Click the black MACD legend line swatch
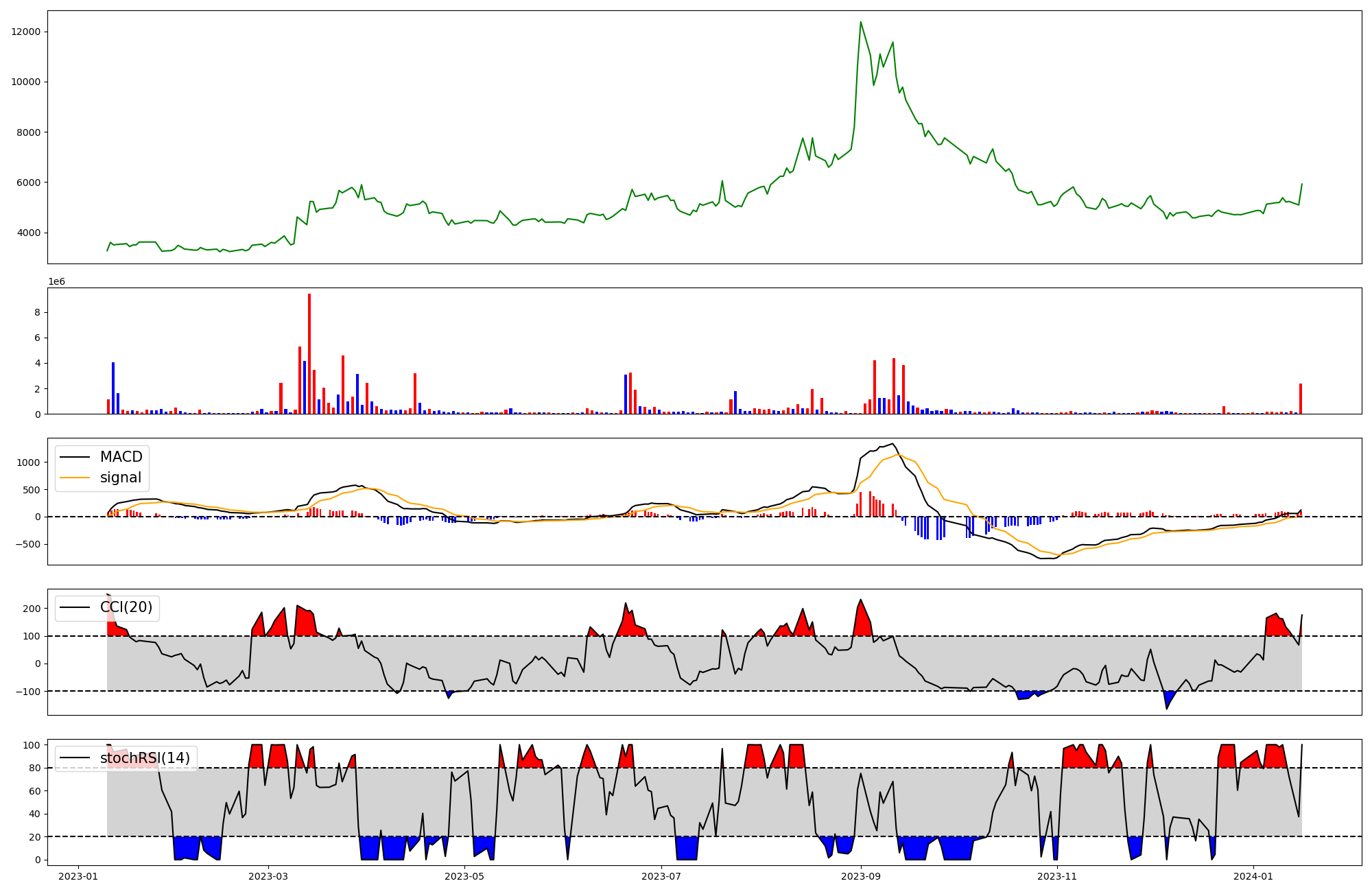Viewport: 1372px width, 892px height. 75,457
